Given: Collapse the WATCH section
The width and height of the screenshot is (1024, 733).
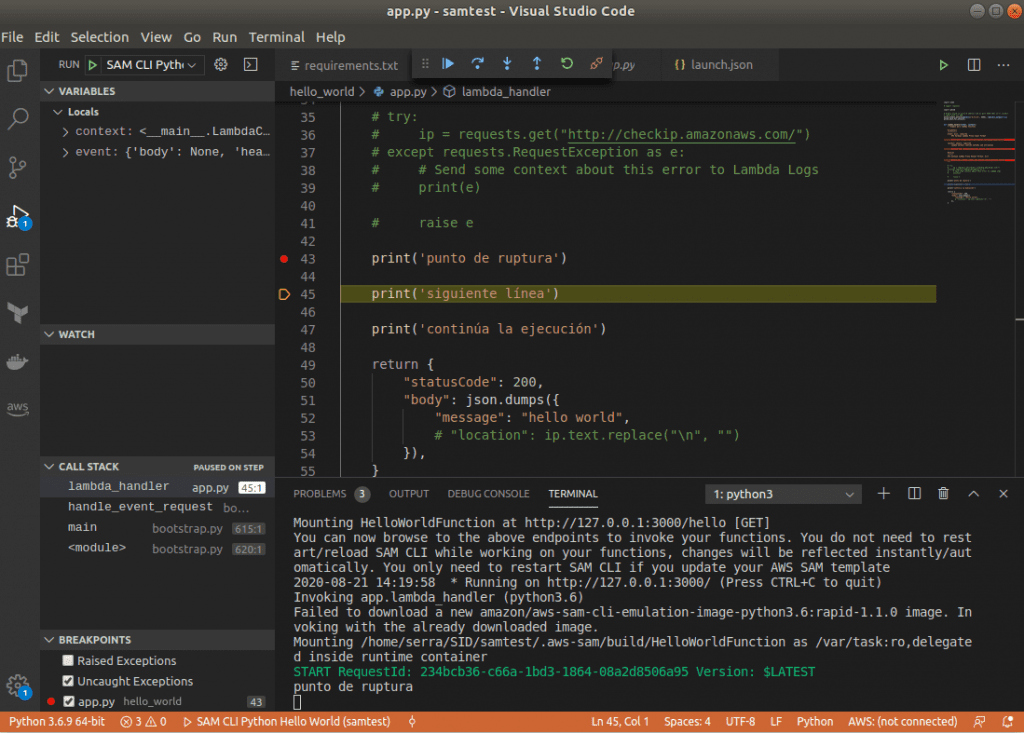Looking at the screenshot, I should [157, 334].
